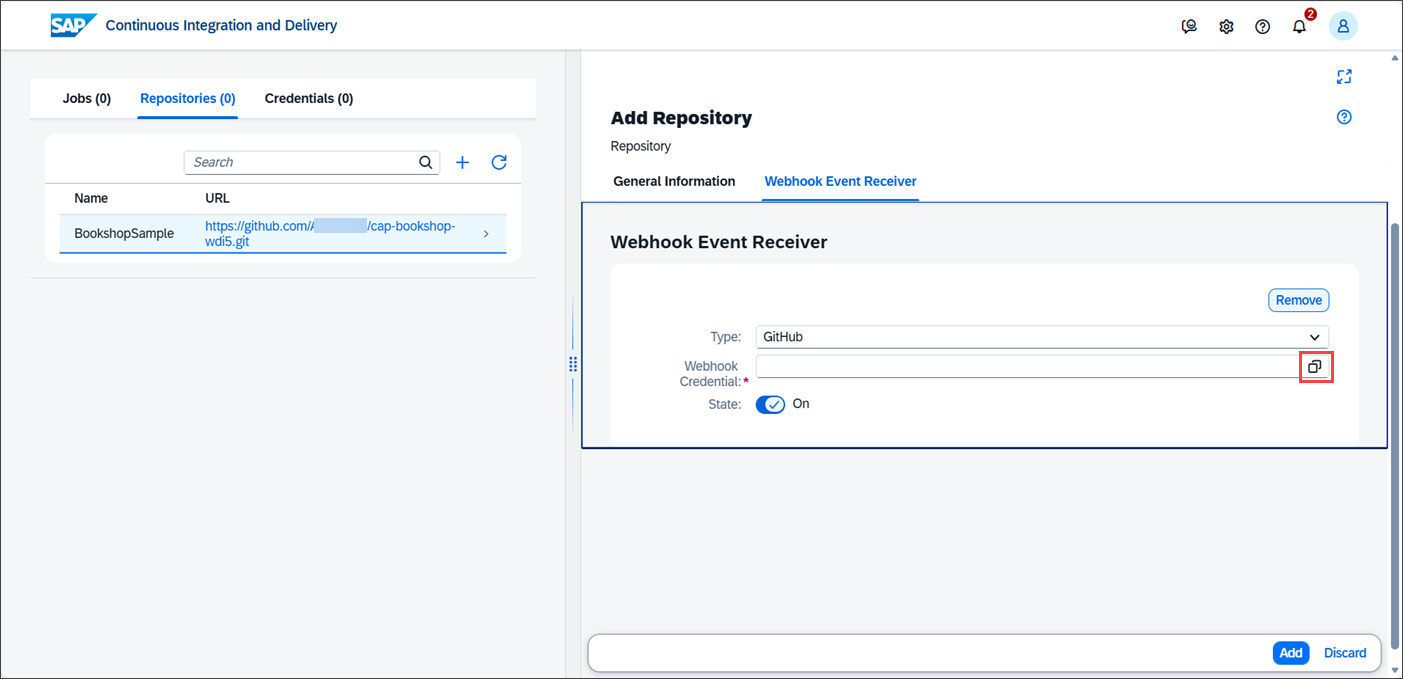Screen dimensions: 1403x679
Task: Click the add repository plus icon
Action: click(x=462, y=162)
